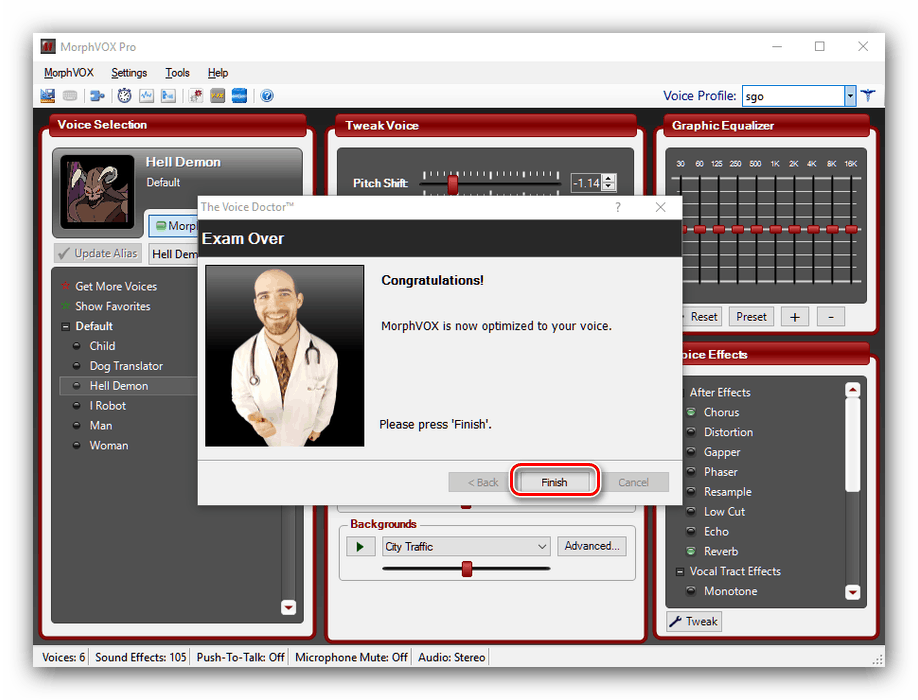Image resolution: width=918 pixels, height=700 pixels.
Task: Click the 1K equalizer band slider handle
Action: [775, 229]
